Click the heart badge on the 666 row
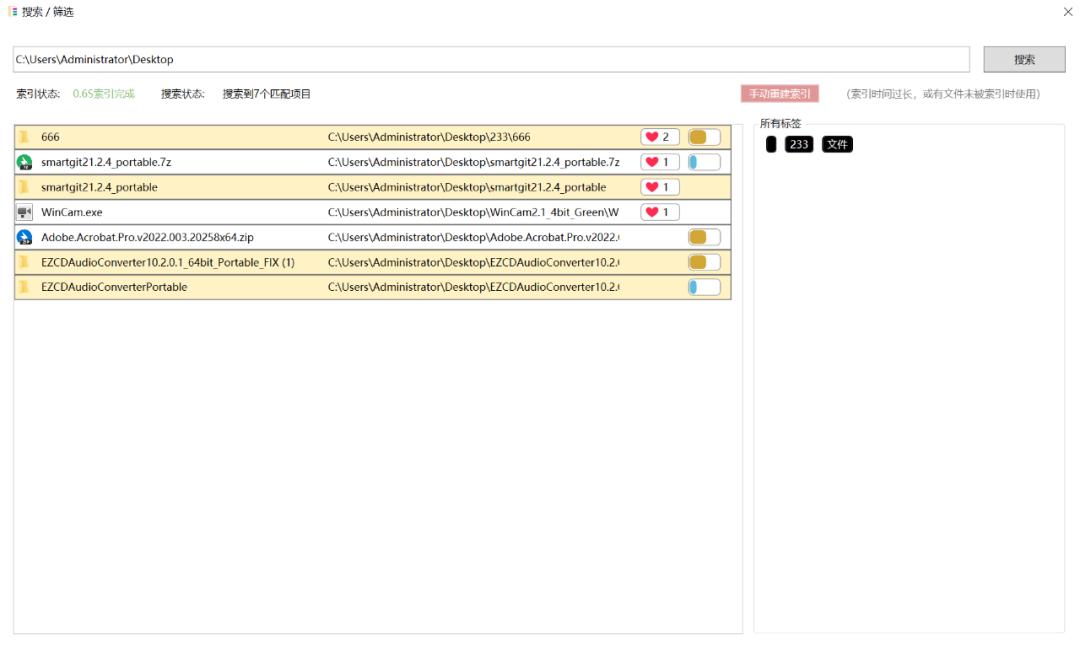Screen dimensions: 1080x645 659,137
